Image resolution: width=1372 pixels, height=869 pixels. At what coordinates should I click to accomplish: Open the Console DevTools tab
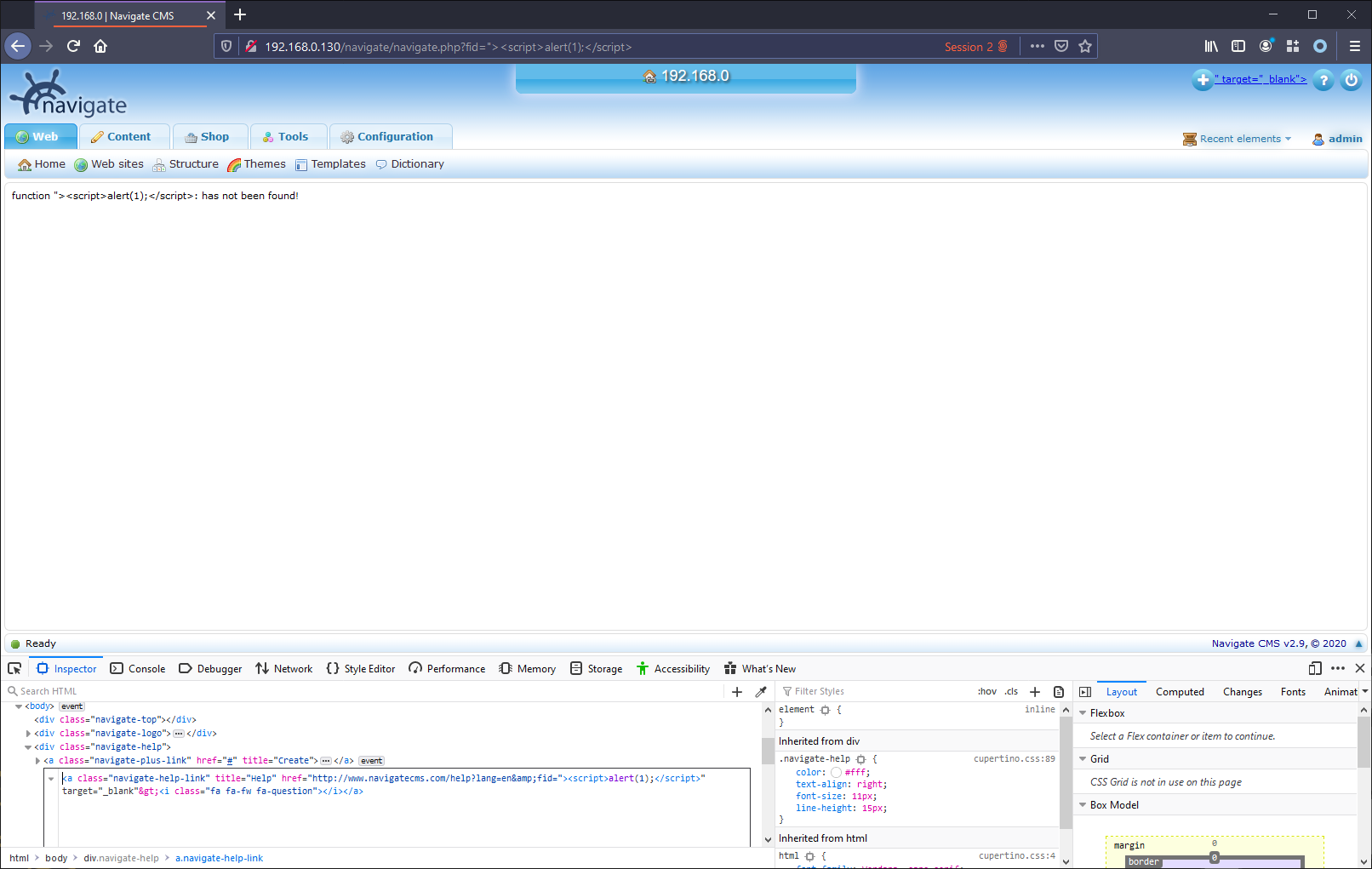138,669
